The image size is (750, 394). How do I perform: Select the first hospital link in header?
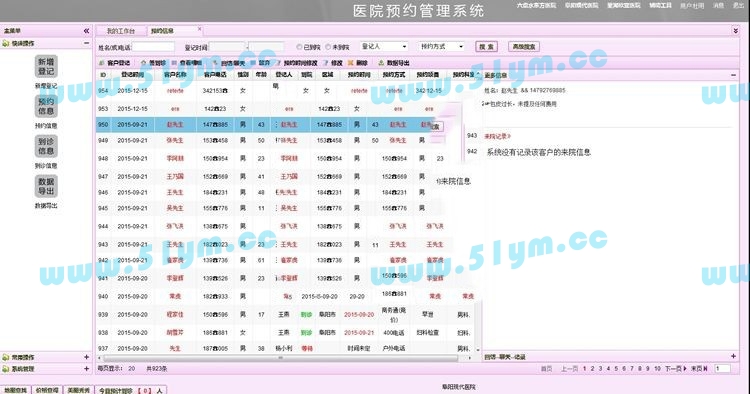[536, 6]
